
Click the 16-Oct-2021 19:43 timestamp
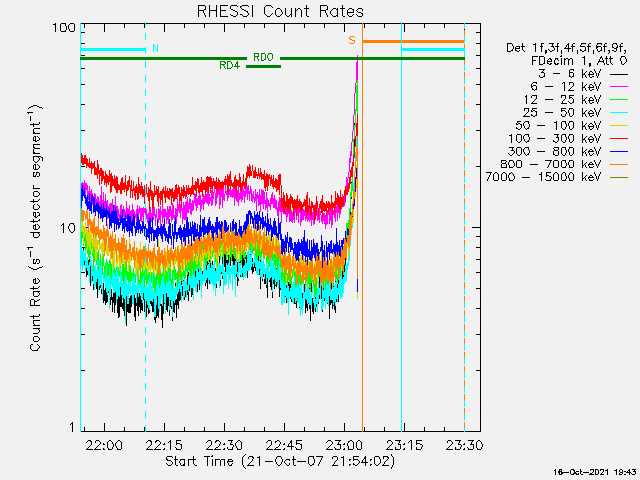tap(595, 472)
